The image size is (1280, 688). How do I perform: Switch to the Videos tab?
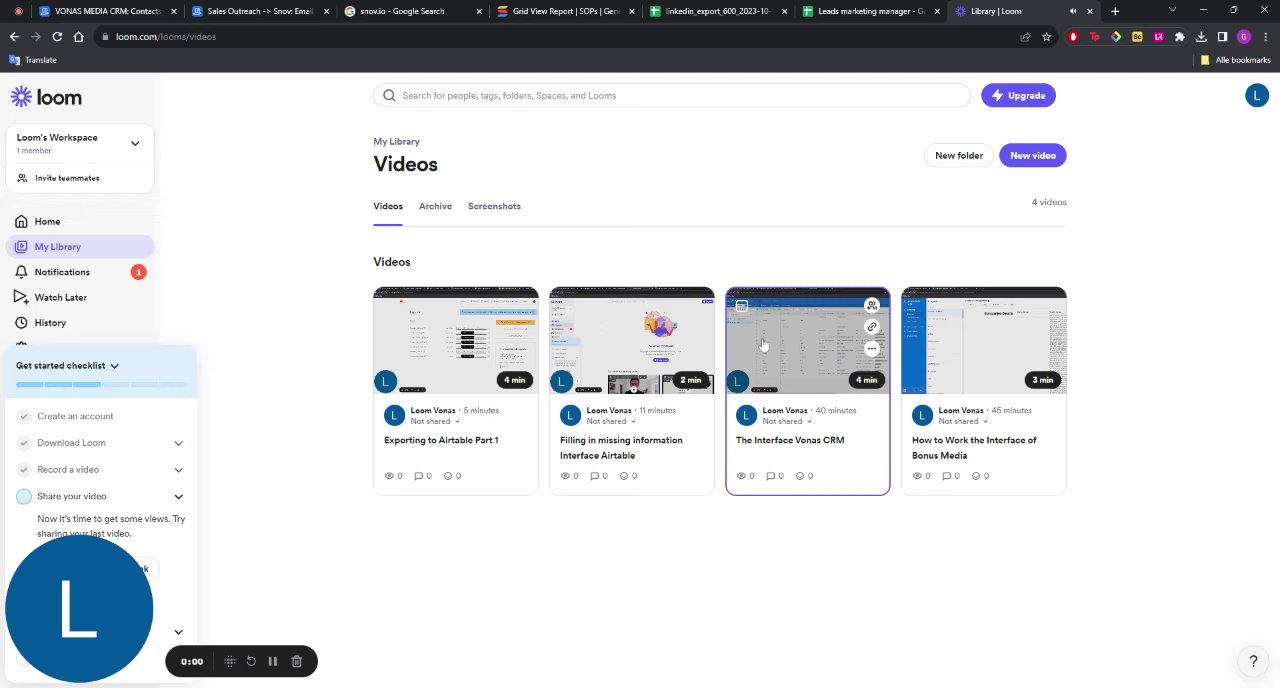pyautogui.click(x=388, y=206)
